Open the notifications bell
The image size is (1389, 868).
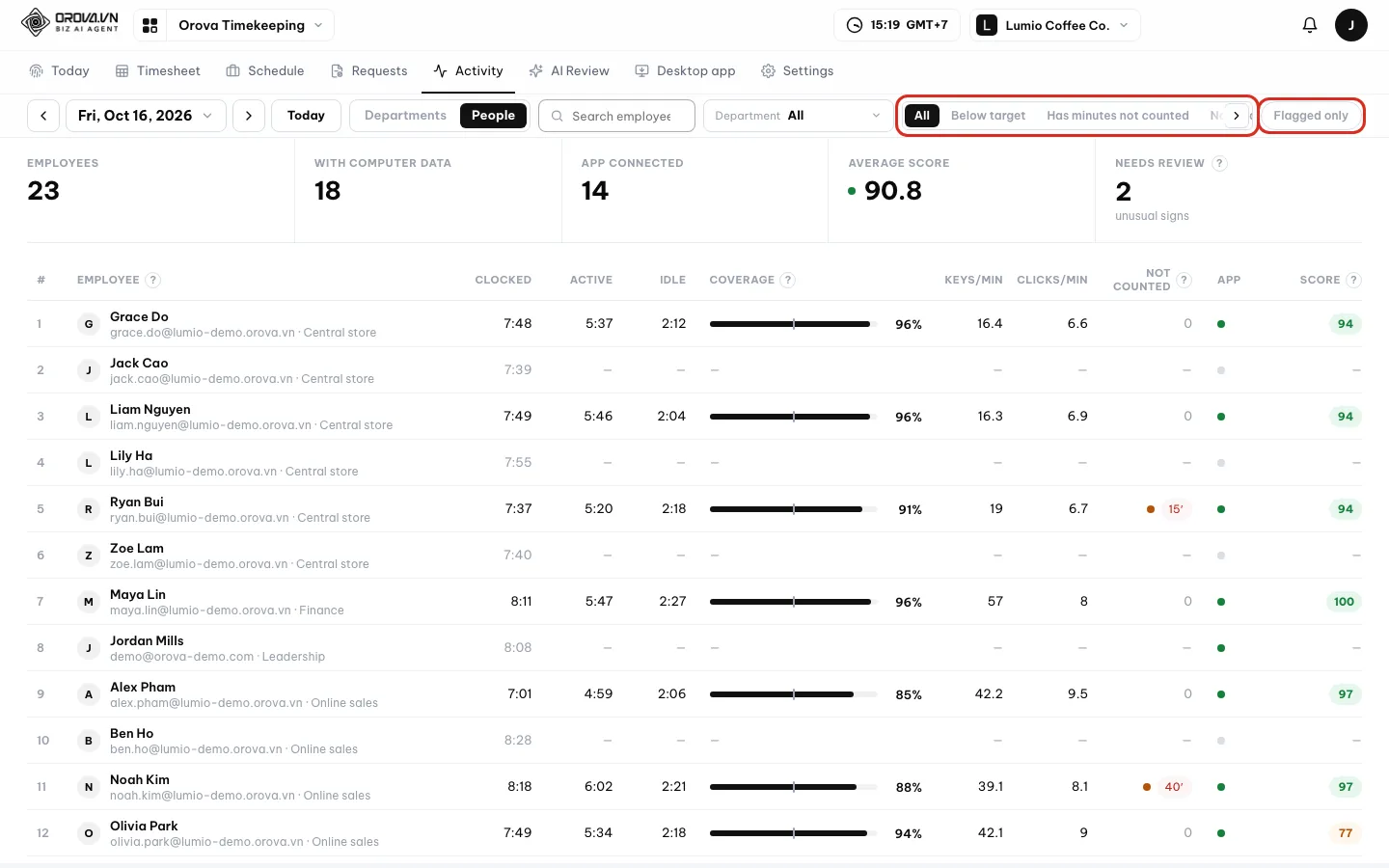point(1310,25)
